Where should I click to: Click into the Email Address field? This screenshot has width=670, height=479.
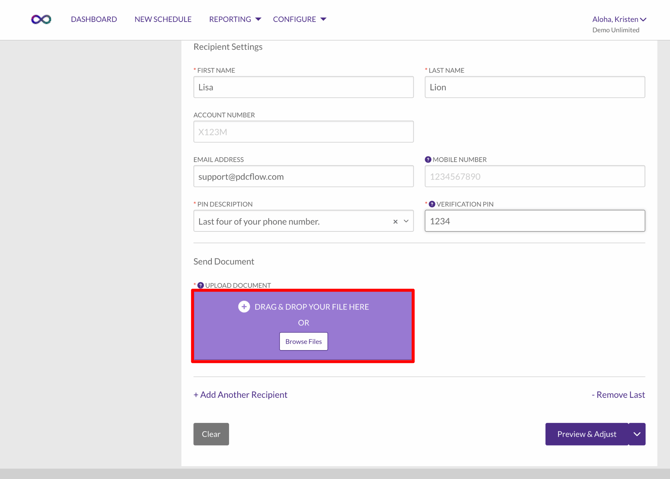point(303,177)
